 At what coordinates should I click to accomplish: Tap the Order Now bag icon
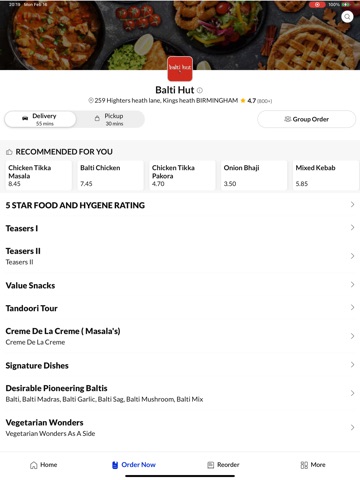[115, 465]
